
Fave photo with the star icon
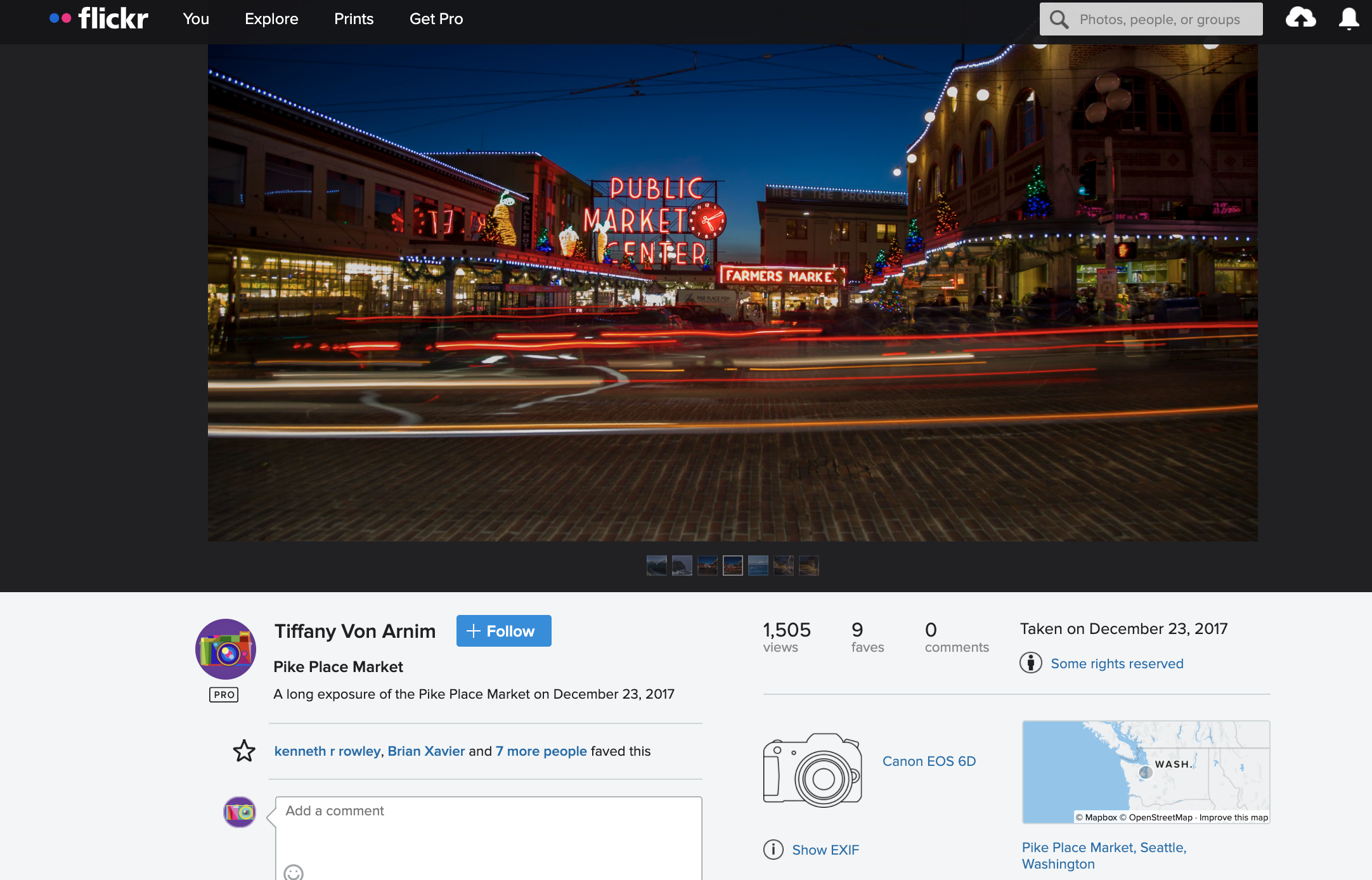click(x=244, y=751)
